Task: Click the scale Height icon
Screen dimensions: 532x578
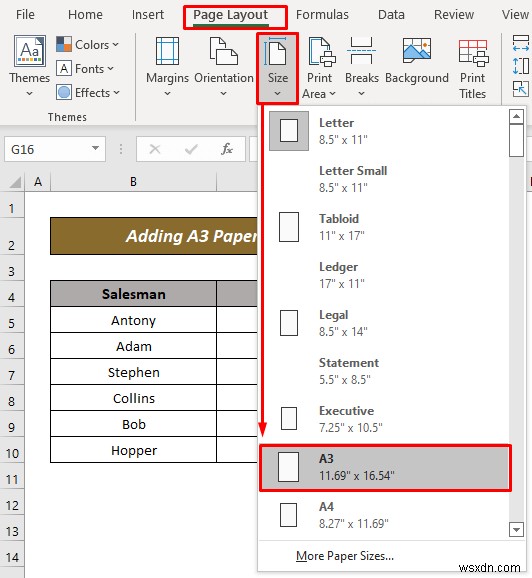Action: point(521,66)
